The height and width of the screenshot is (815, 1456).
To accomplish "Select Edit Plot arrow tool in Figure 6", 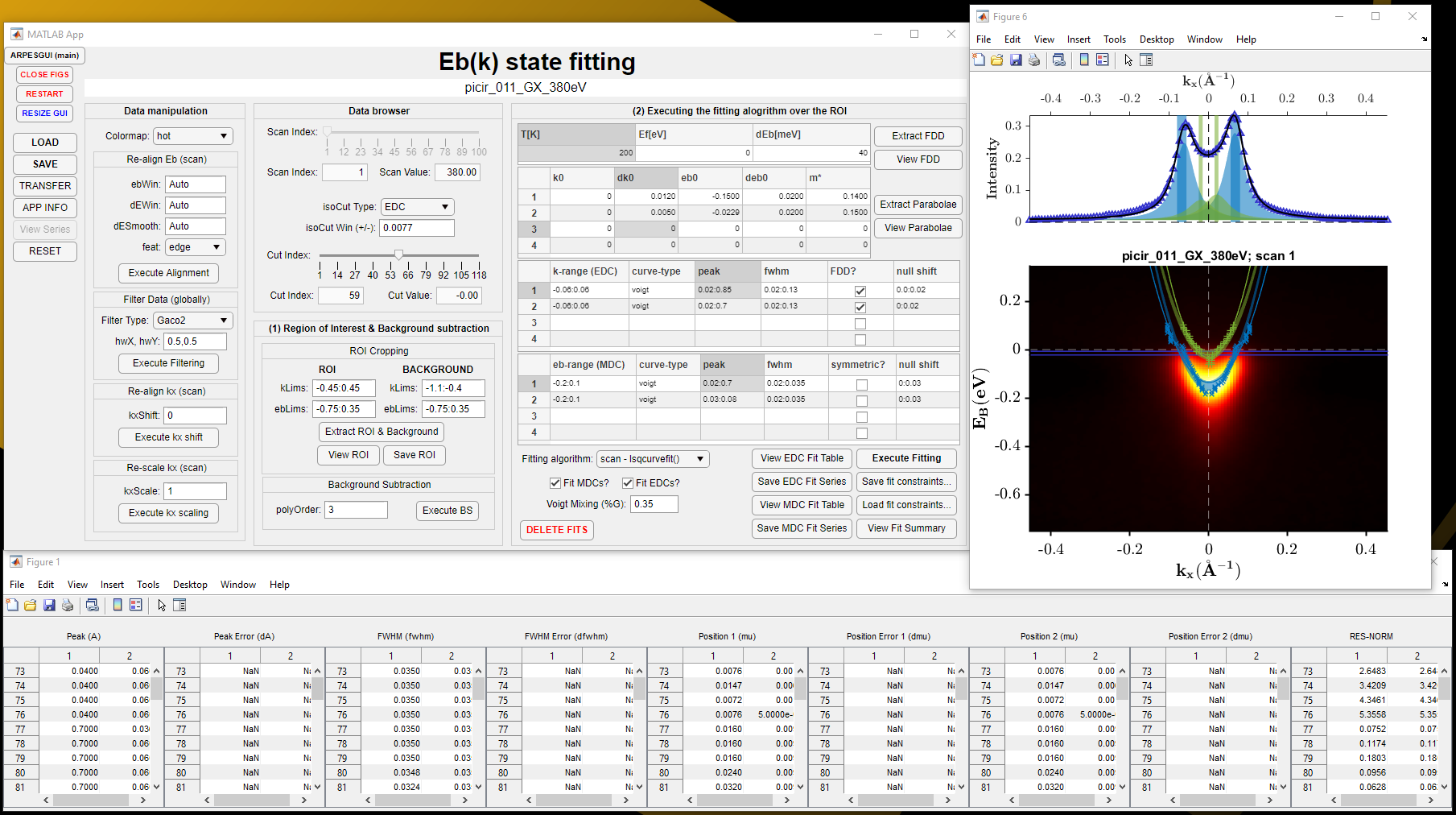I will [1128, 60].
